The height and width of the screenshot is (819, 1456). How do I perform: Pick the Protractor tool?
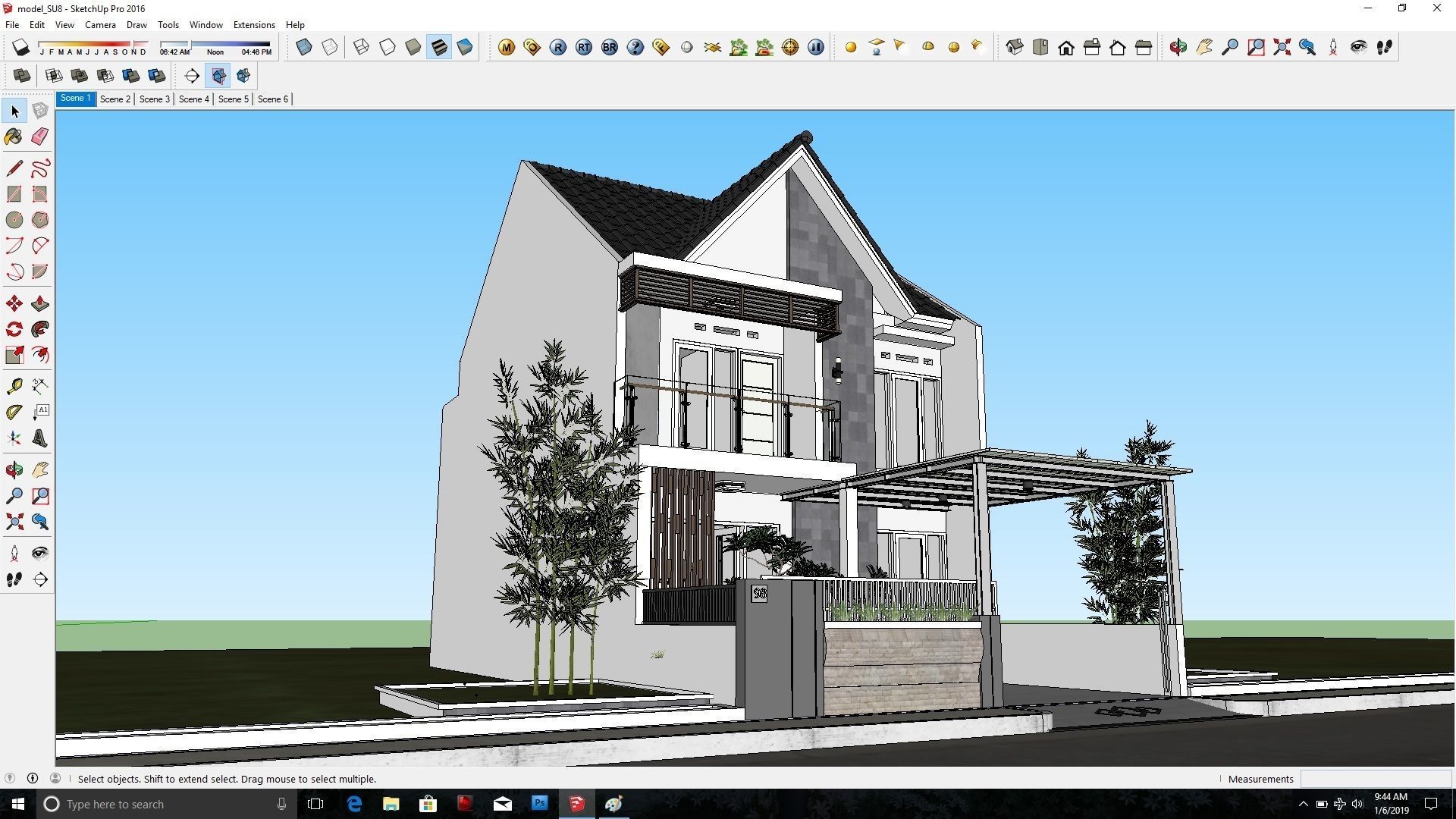point(14,412)
